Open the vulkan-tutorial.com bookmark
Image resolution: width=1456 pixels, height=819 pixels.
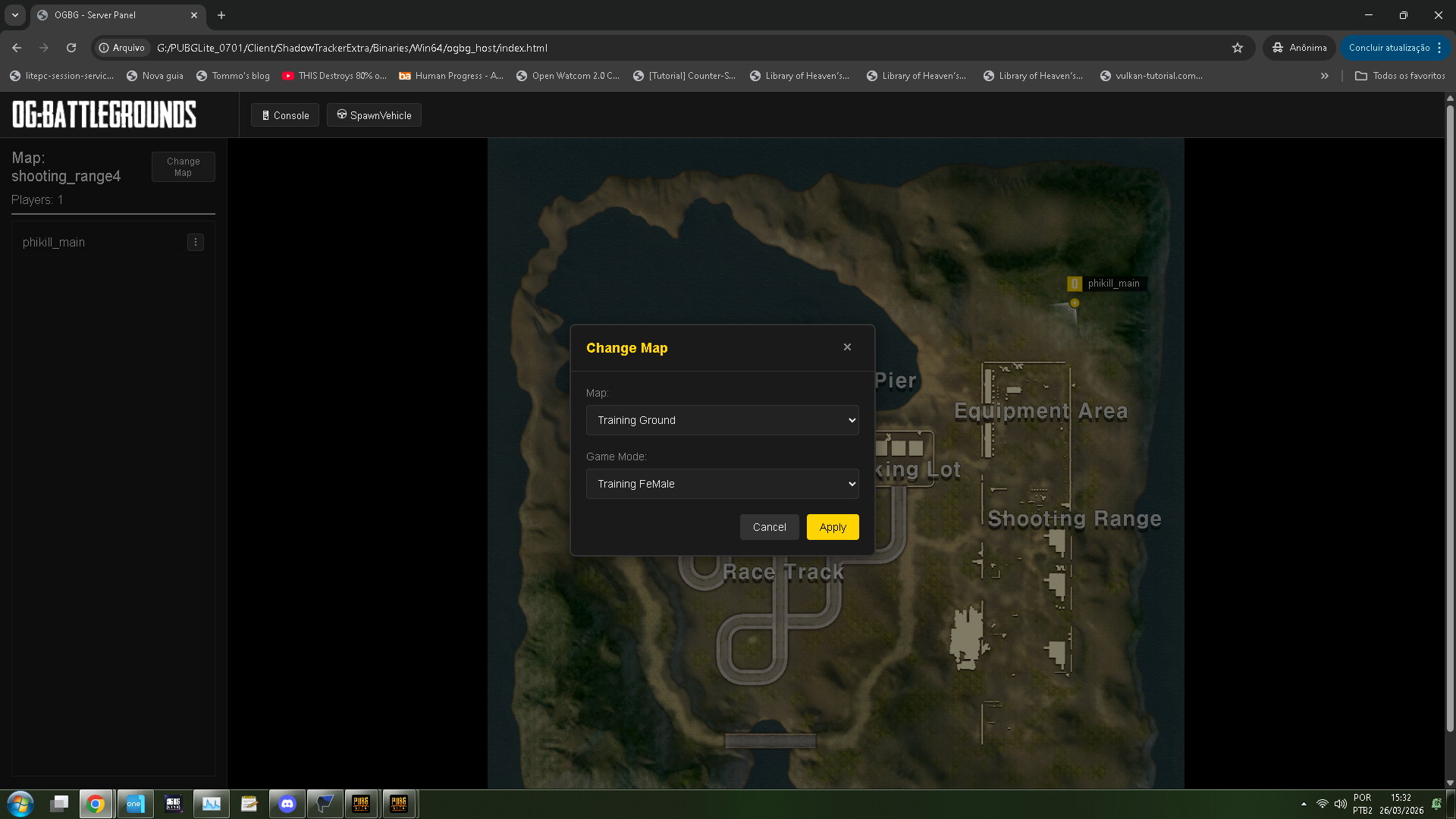1152,76
